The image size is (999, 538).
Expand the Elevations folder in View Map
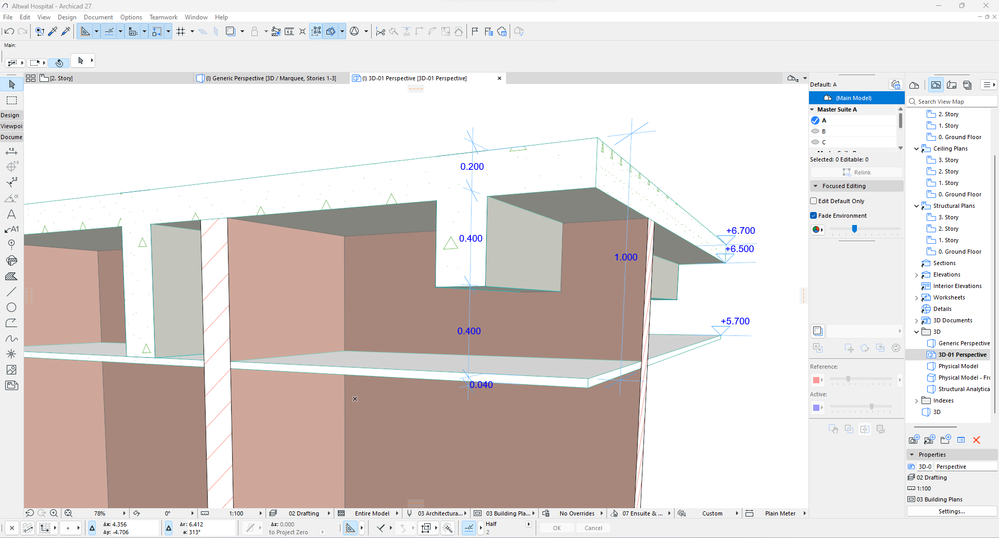(x=917, y=274)
